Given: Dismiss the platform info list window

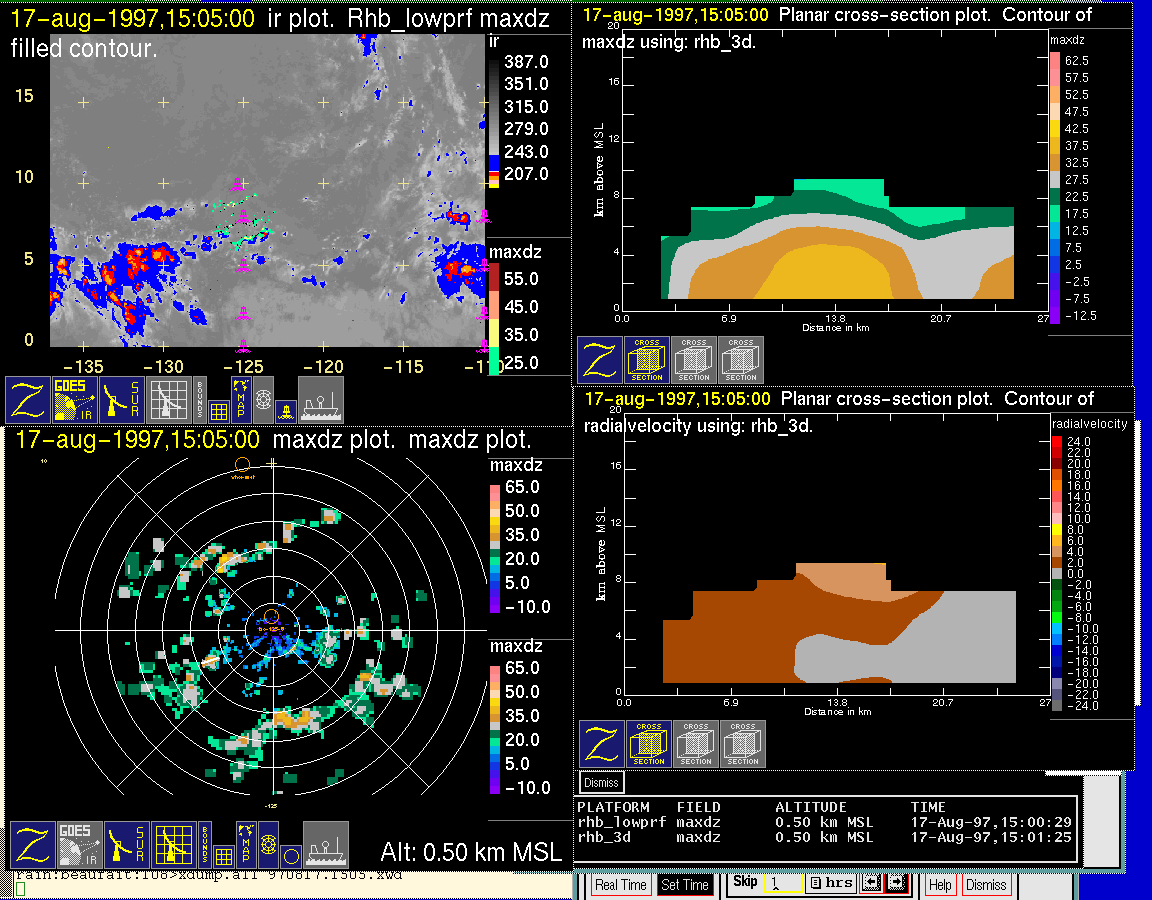Looking at the screenshot, I should click(x=601, y=782).
